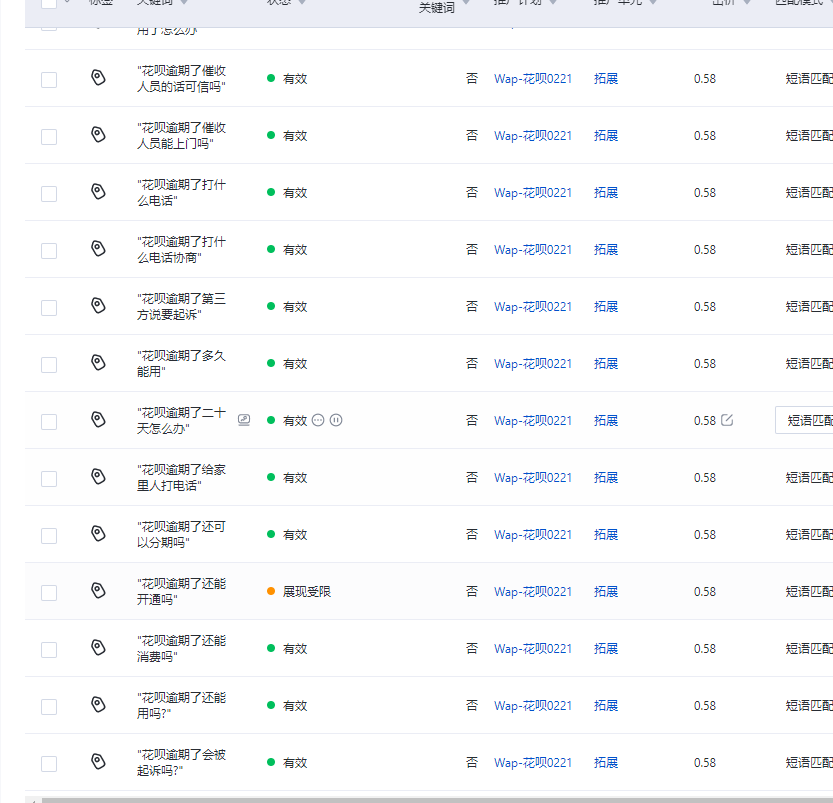The image size is (833, 803).
Task: Click 短语匹配 cell in 还能用吗? row
Action: coord(809,706)
